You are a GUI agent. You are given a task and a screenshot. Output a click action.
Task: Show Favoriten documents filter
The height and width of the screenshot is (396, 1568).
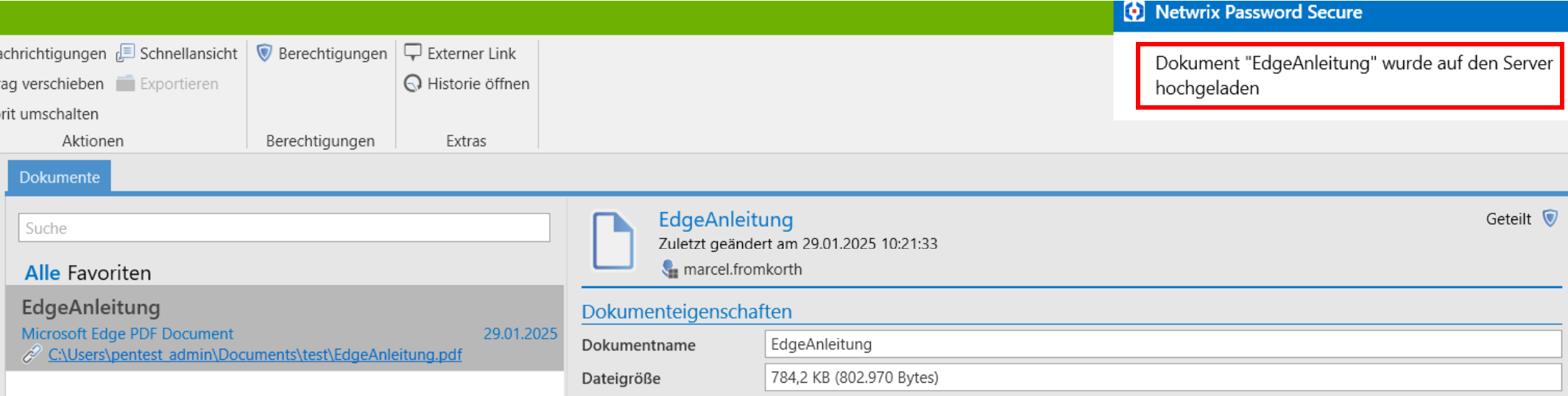pos(109,273)
